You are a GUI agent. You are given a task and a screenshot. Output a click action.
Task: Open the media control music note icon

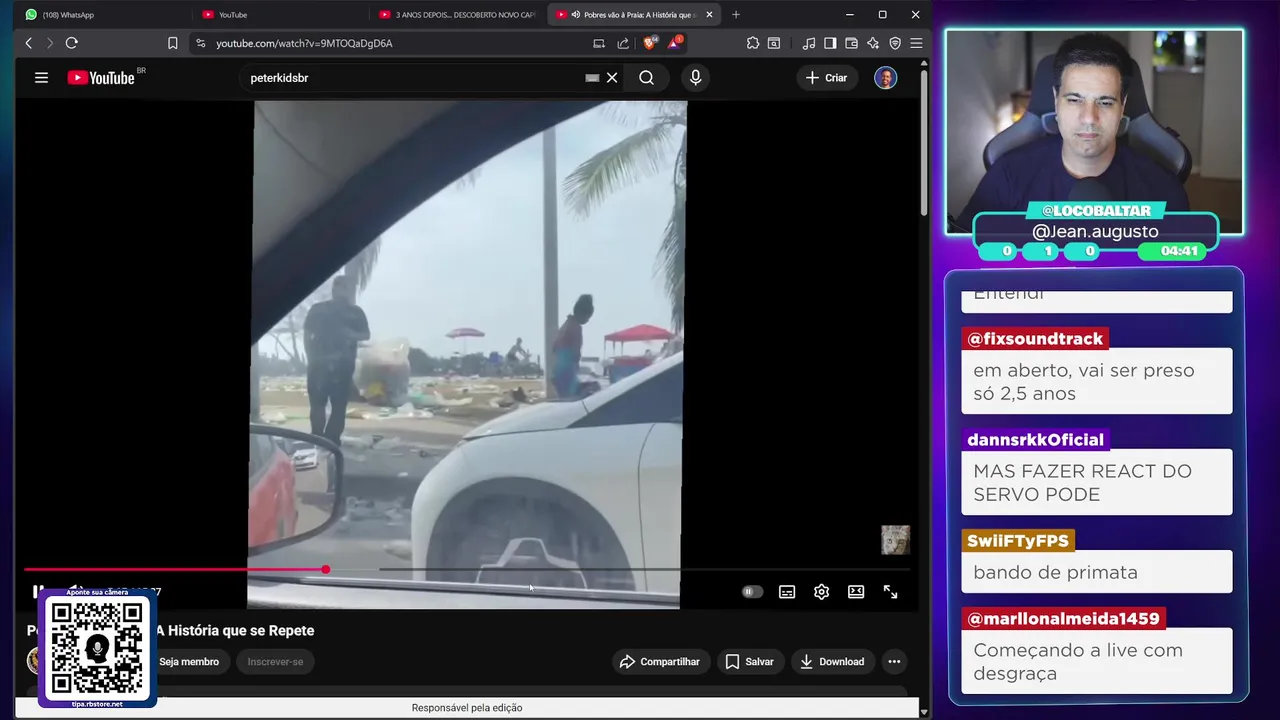pos(808,43)
